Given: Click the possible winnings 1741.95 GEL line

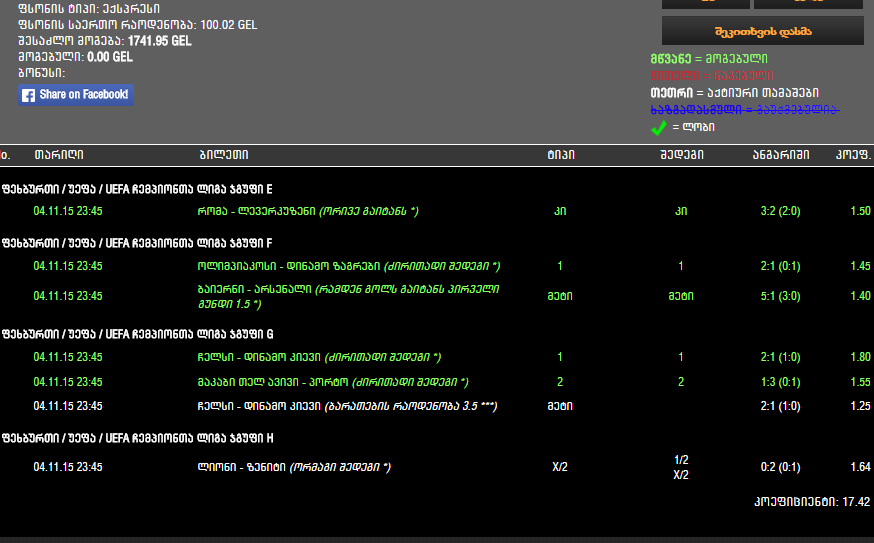Looking at the screenshot, I should point(105,41).
